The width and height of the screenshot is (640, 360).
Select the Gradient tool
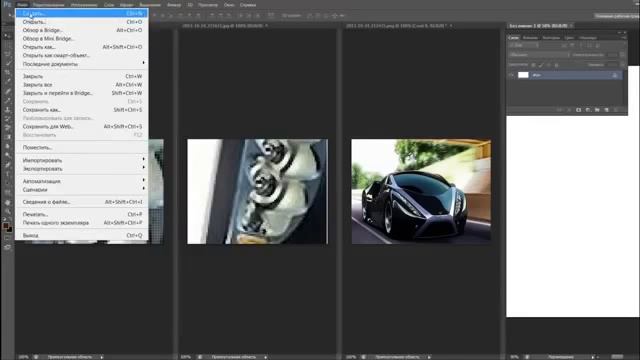[x=7, y=137]
